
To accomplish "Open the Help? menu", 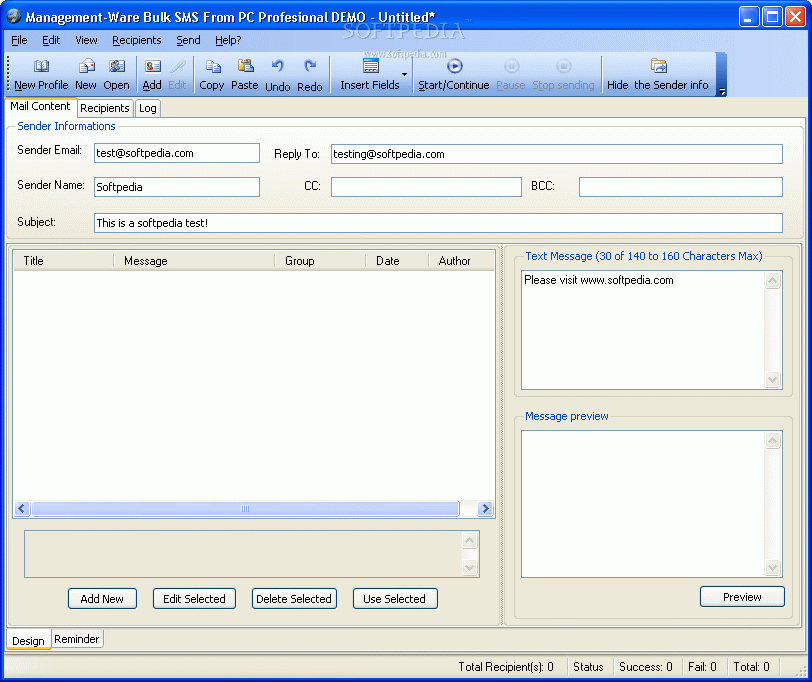I will [228, 40].
